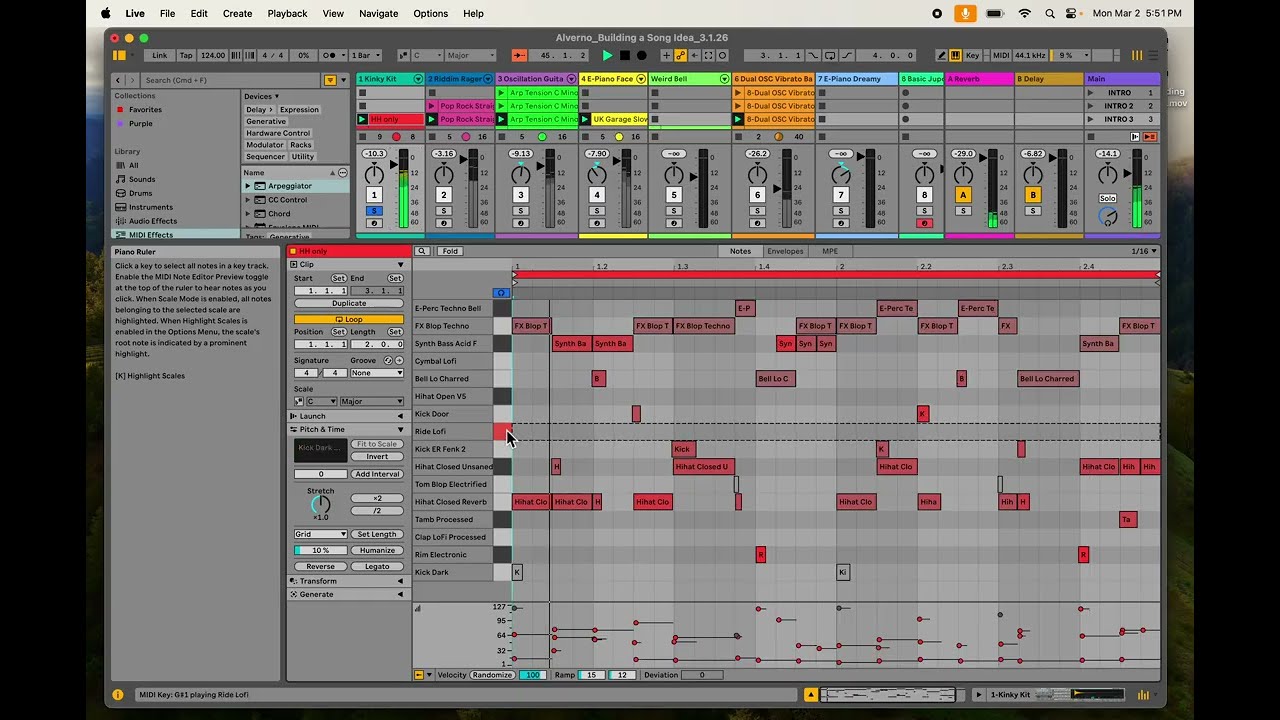This screenshot has height=720, width=1280.
Task: Show the Session view toggle at top right
Action: tap(1136, 56)
